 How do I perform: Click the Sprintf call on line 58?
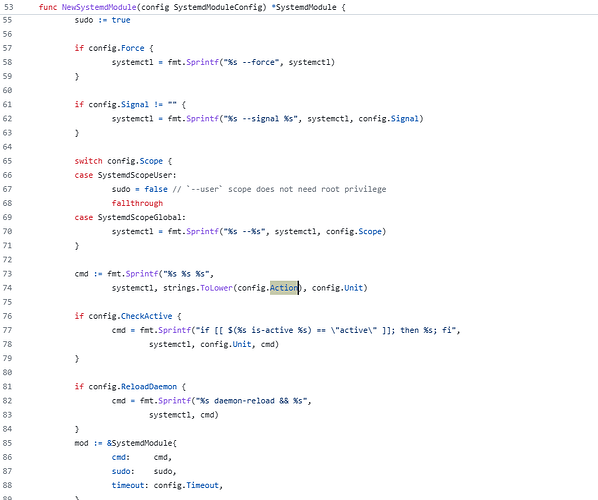click(203, 62)
